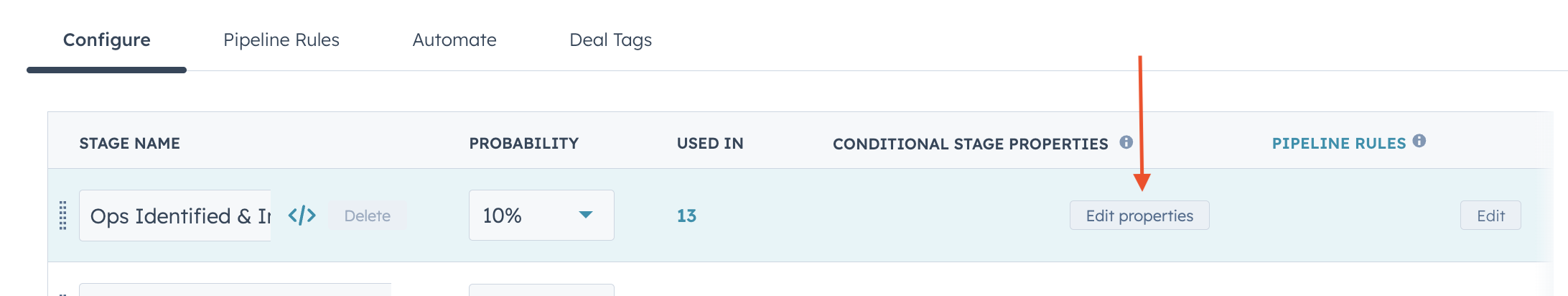
Task: Click the Ops Identified stage name field
Action: [175, 216]
